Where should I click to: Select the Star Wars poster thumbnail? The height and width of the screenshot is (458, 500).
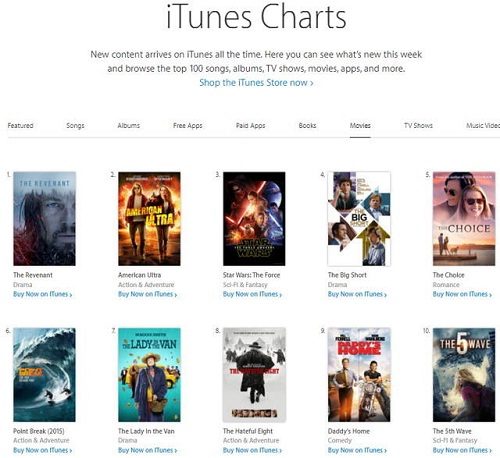[x=254, y=219]
